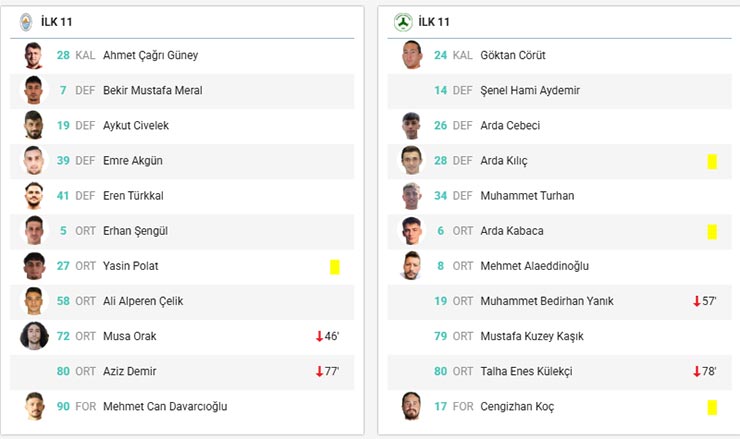This screenshot has width=740, height=439.
Task: Open Mehmet Can Davarcıoğlu's player link
Action: (x=165, y=407)
